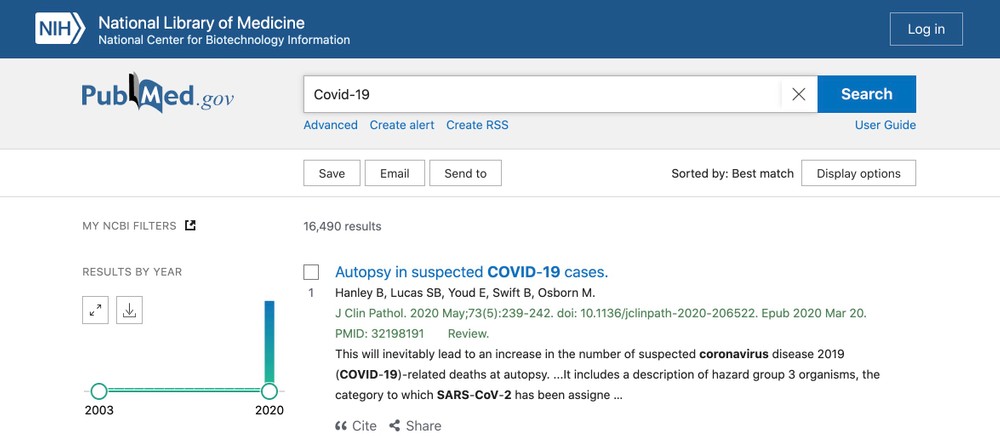This screenshot has width=1000, height=436.
Task: Open the Advanced search link
Action: click(330, 125)
